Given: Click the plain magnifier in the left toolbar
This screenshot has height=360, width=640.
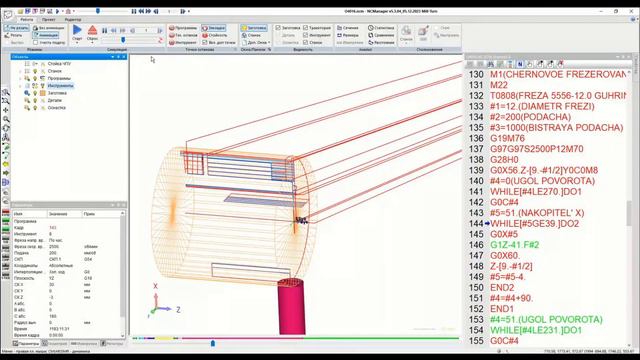Looking at the screenshot, I should pos(6,119).
